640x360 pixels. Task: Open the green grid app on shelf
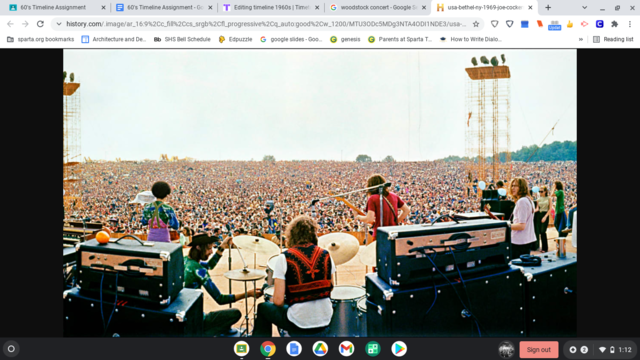pos(373,349)
